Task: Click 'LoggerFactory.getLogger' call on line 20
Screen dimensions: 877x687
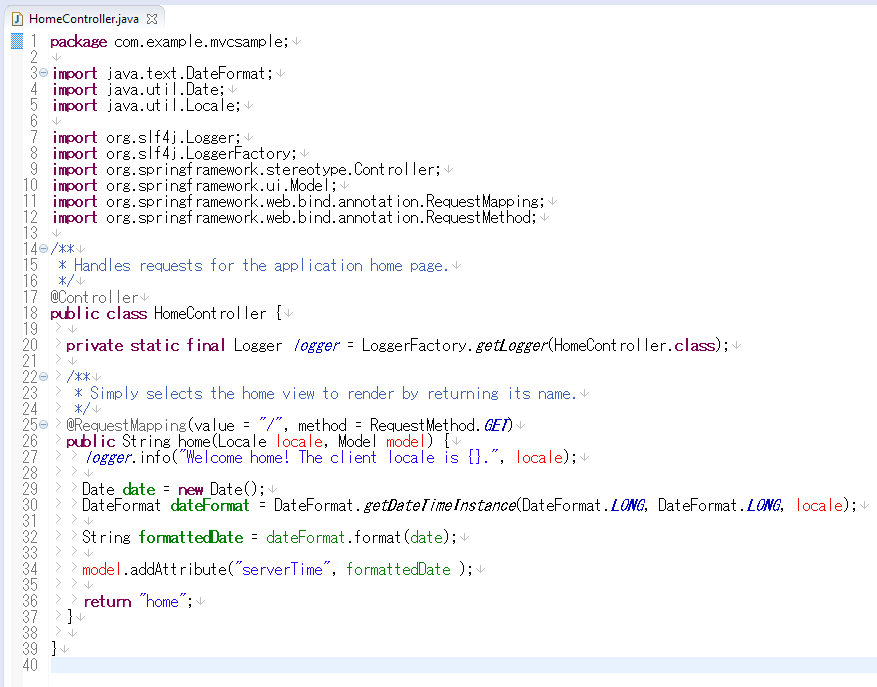Action: tap(454, 345)
